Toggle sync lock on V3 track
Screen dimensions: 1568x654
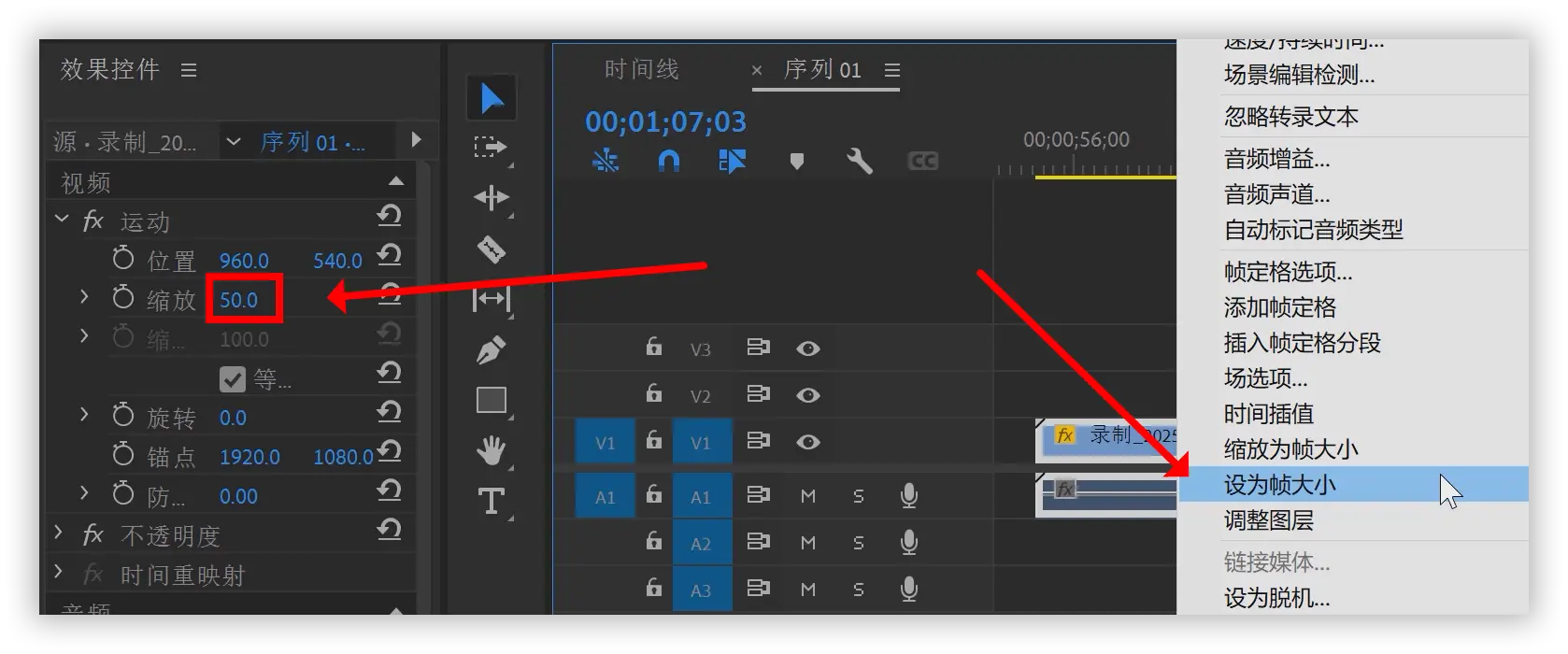point(758,348)
